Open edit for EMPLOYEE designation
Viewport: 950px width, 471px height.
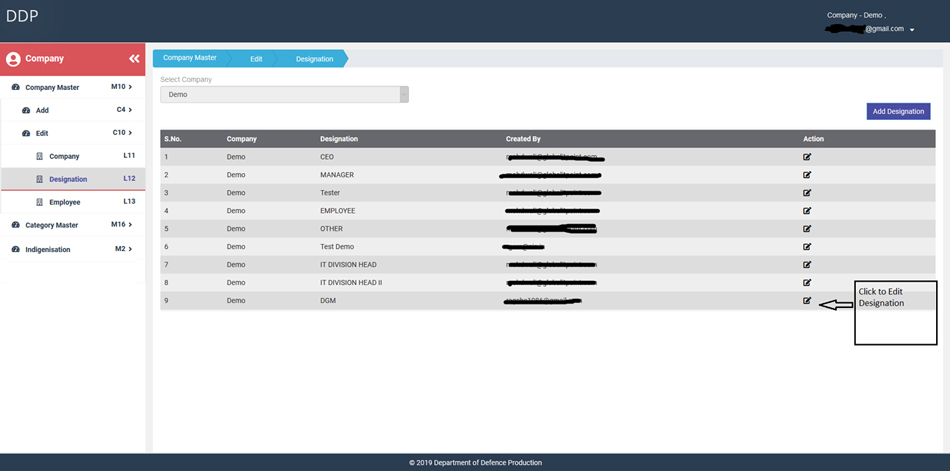pyautogui.click(x=807, y=211)
